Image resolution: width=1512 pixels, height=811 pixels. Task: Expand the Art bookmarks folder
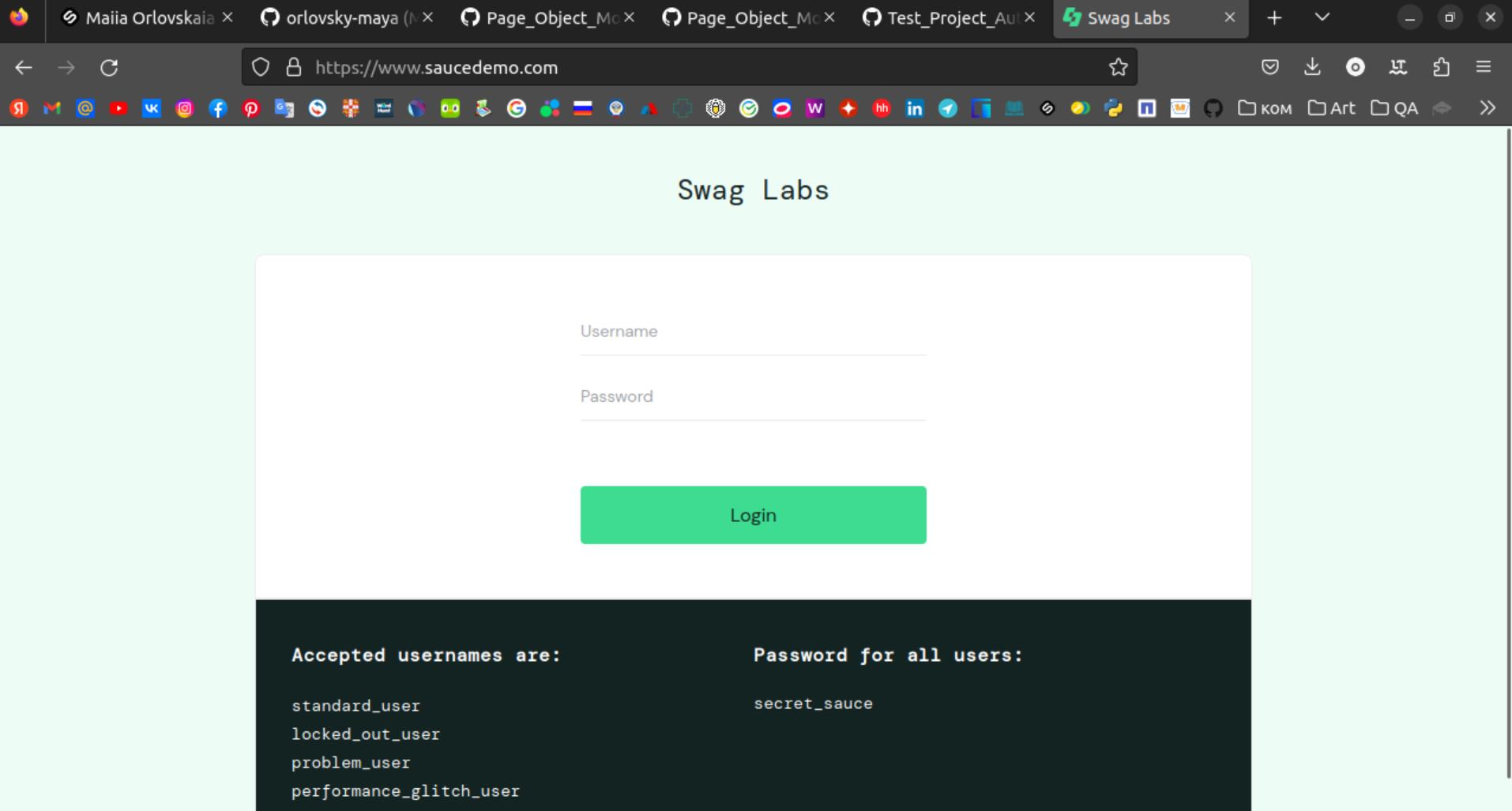[x=1332, y=108]
